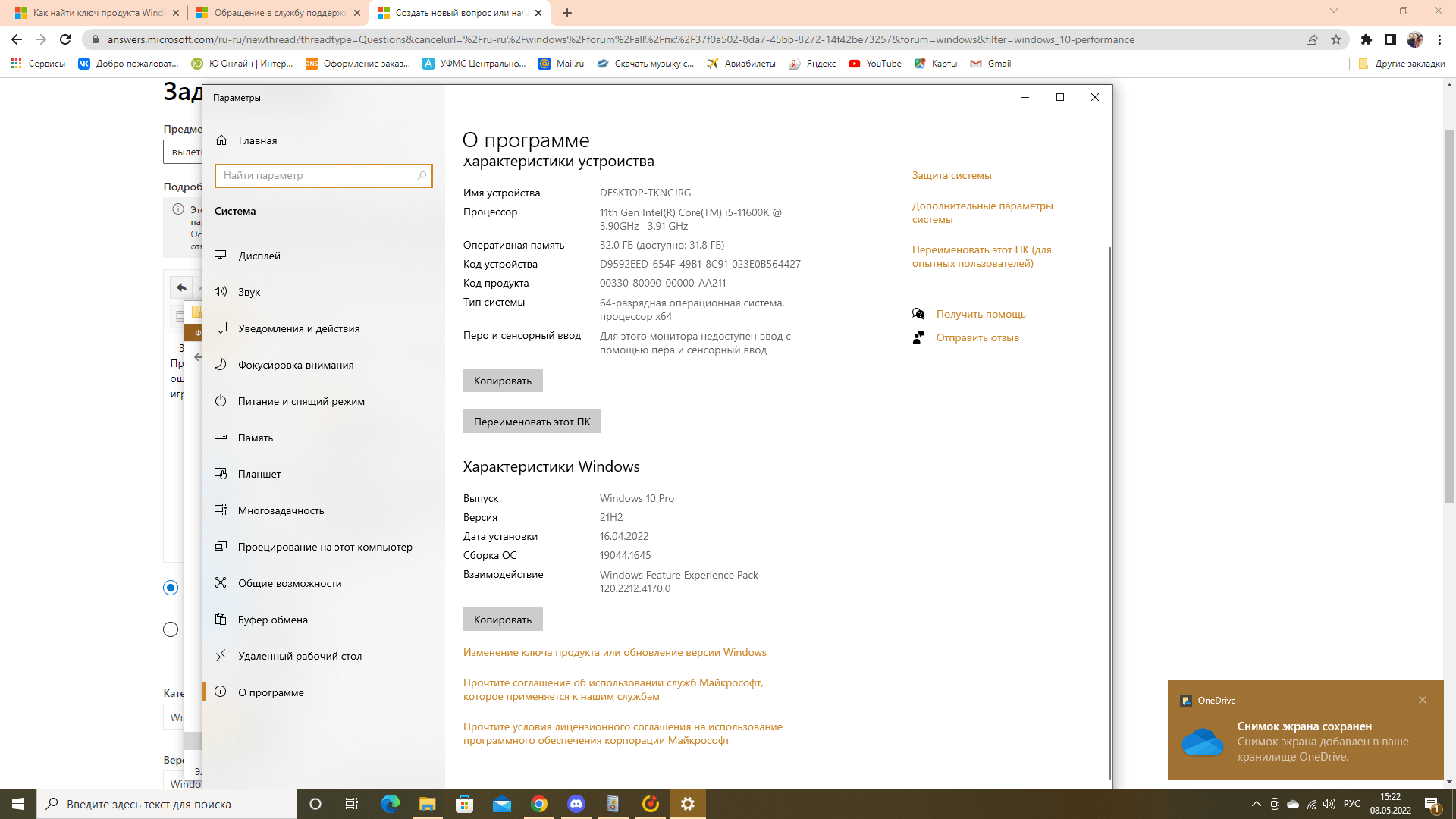
Task: Select Уведомления и действия settings
Action: (x=298, y=328)
